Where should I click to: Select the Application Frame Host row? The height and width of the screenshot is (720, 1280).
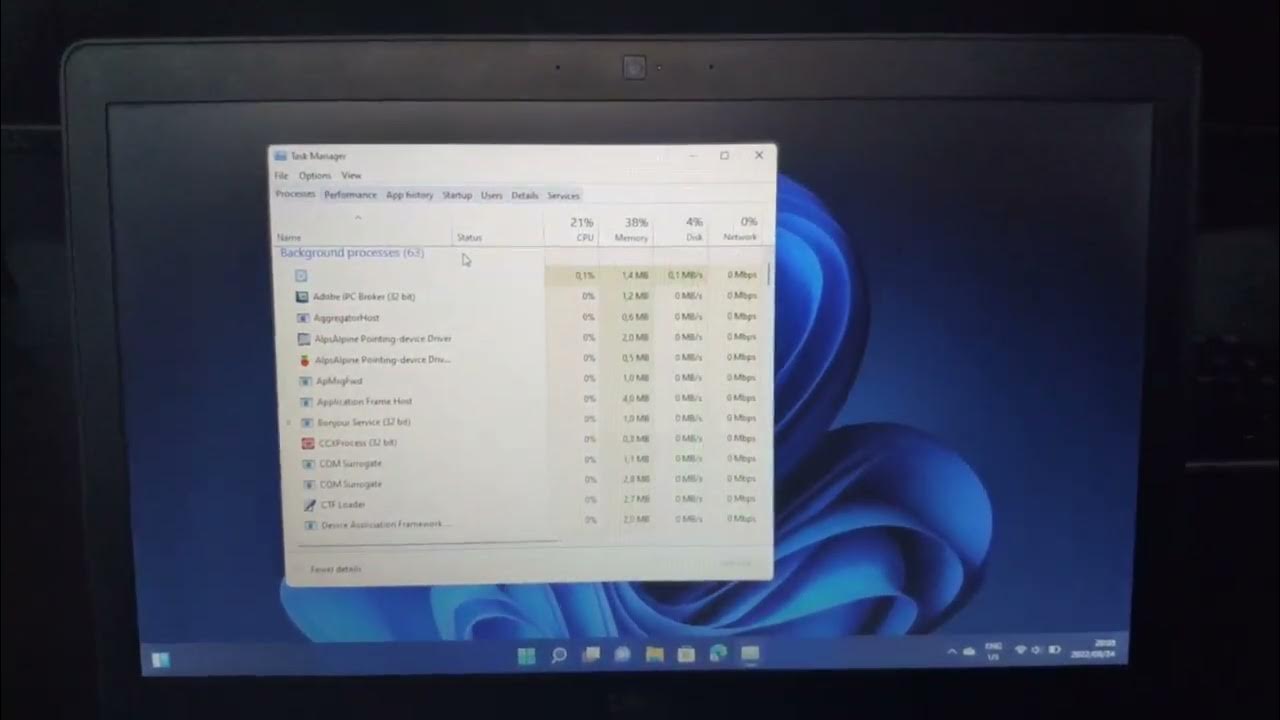523,400
